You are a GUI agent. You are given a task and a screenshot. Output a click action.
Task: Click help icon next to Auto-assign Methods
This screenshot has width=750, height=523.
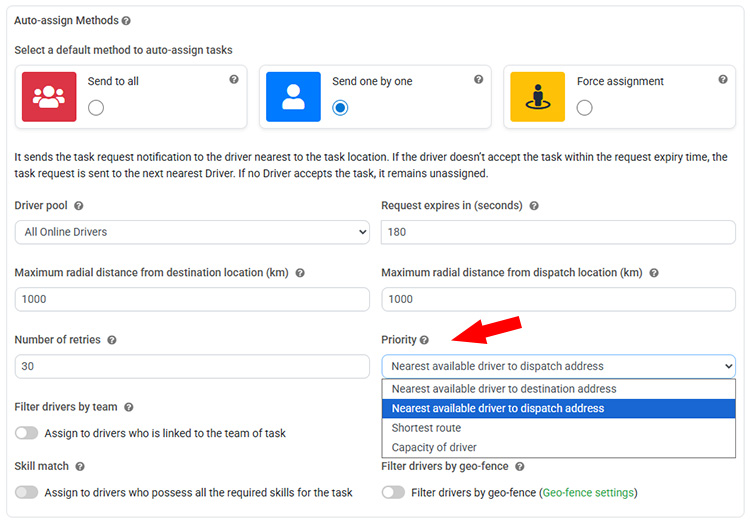[x=126, y=20]
